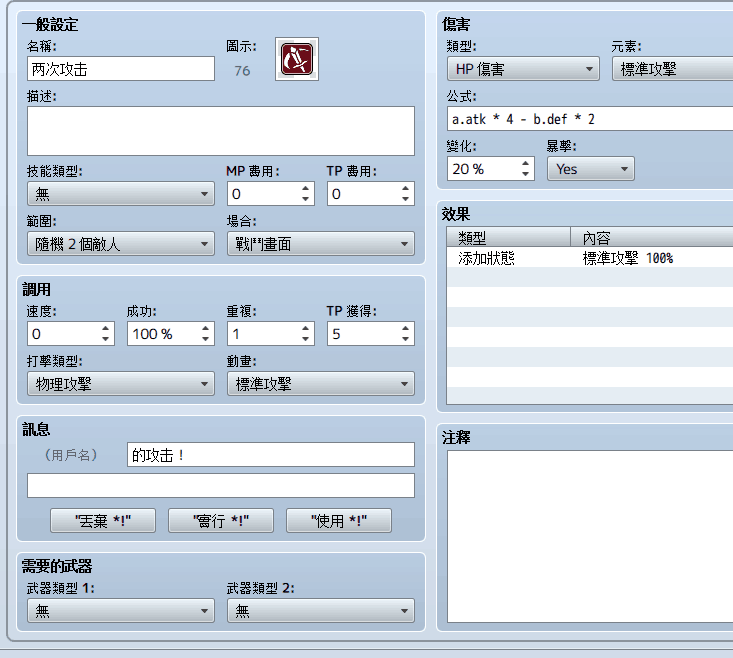The height and width of the screenshot is (658, 733).
Task: Open the damage 類型 dropdown showing HP 傷害
Action: click(523, 69)
